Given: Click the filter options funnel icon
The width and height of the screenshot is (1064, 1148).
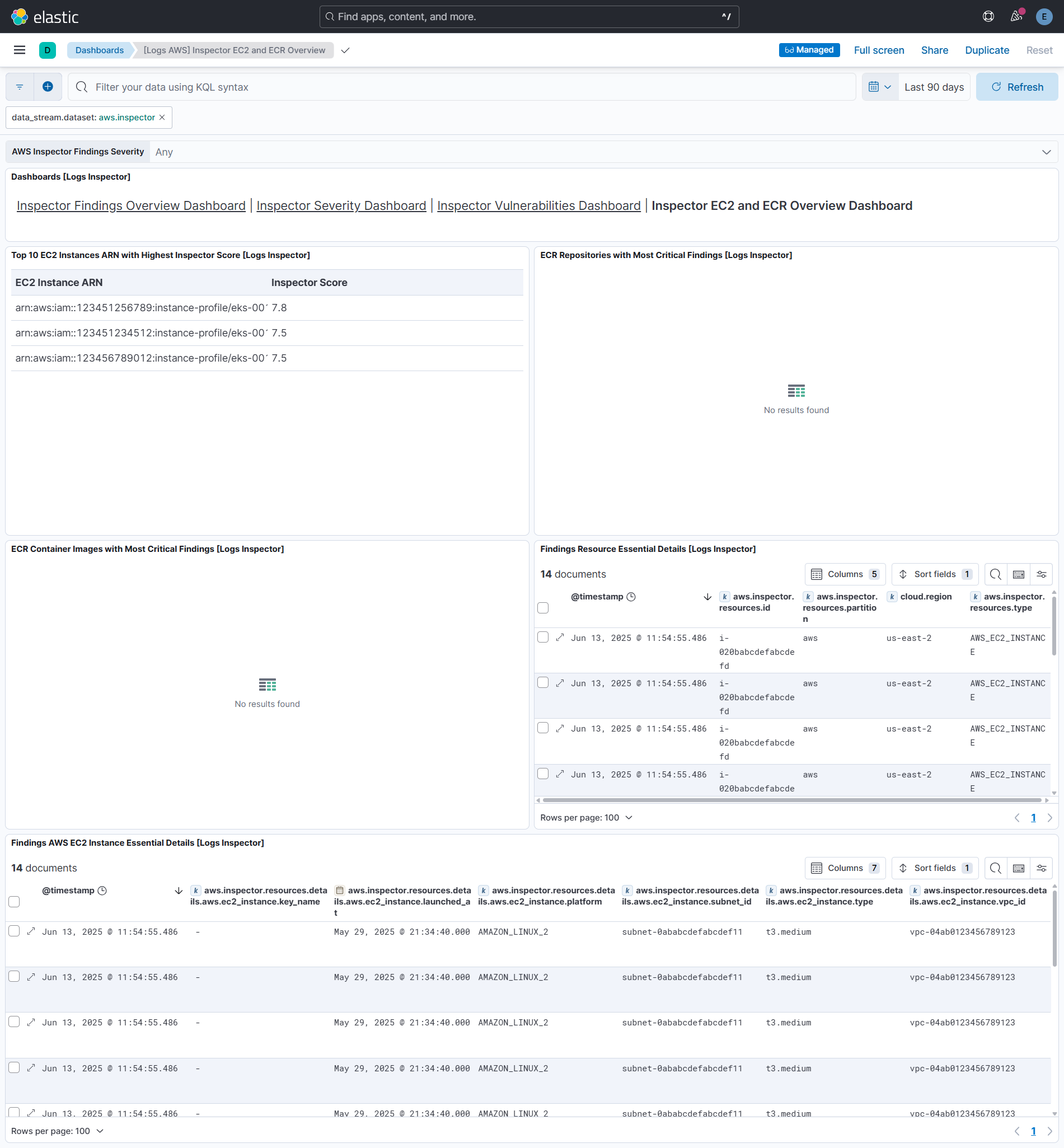Looking at the screenshot, I should 19,86.
